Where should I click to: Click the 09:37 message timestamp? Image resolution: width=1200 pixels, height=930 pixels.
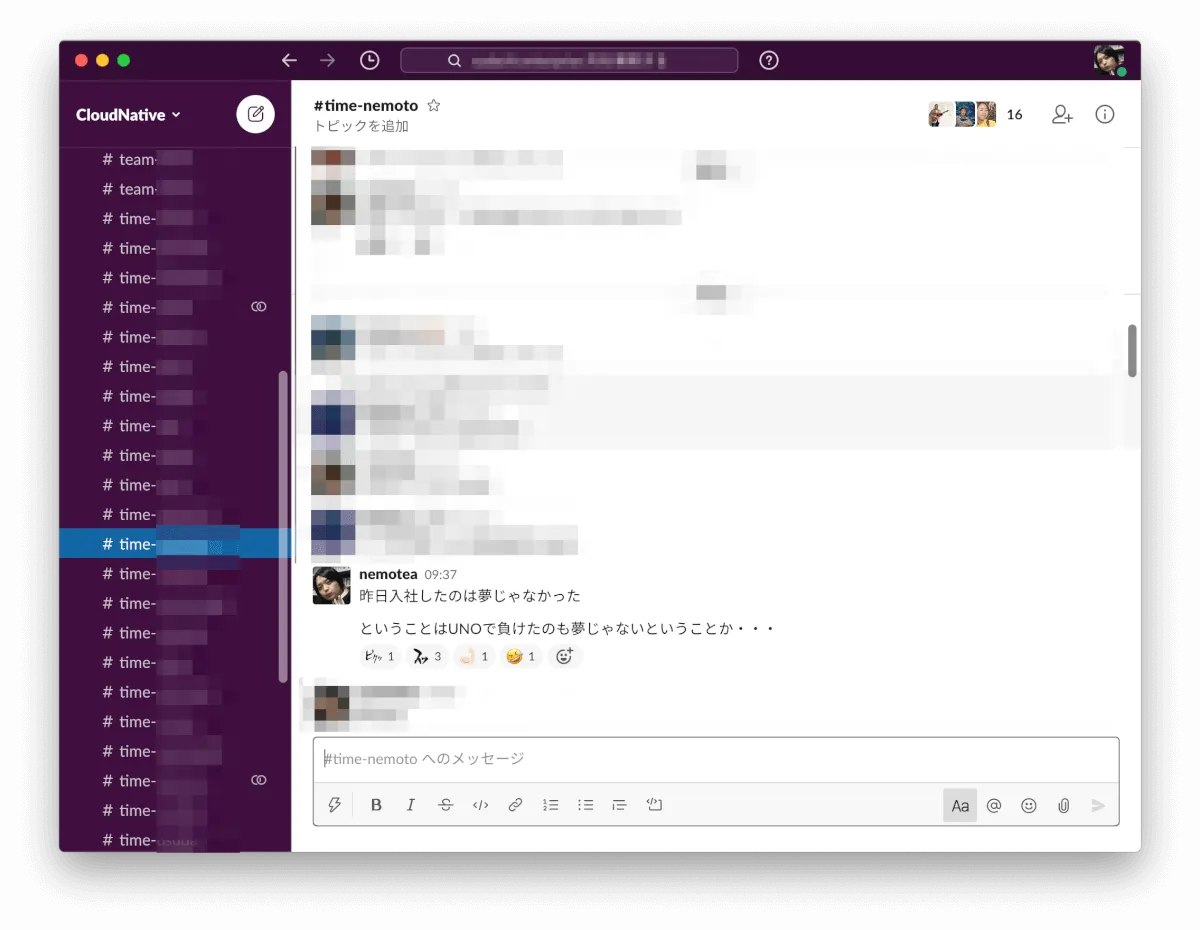coord(441,575)
